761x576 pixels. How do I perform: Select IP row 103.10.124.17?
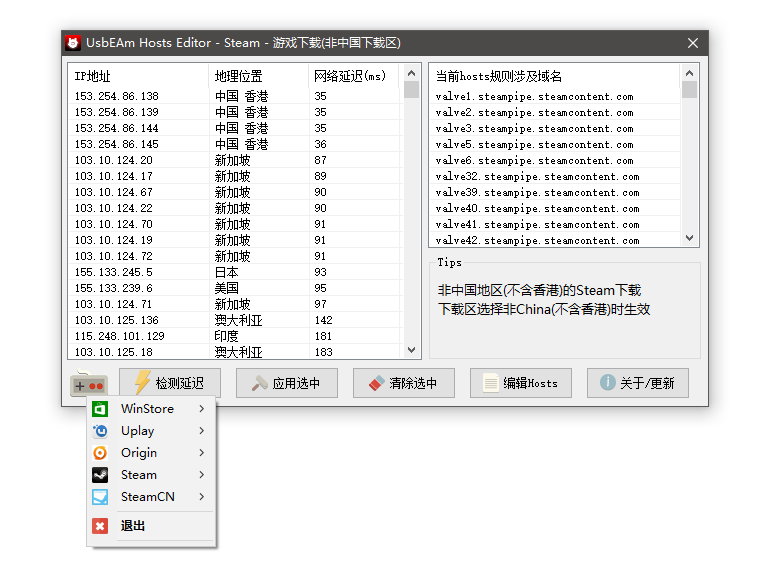235,176
